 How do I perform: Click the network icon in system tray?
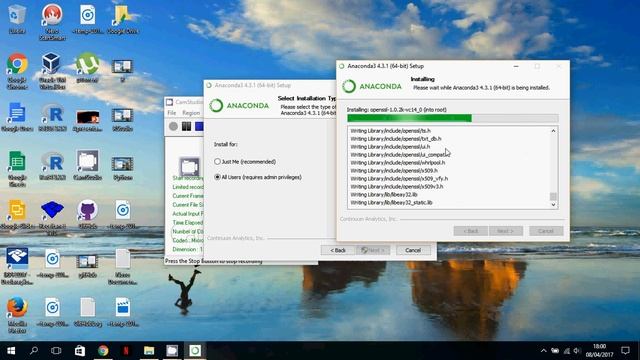click(x=567, y=351)
